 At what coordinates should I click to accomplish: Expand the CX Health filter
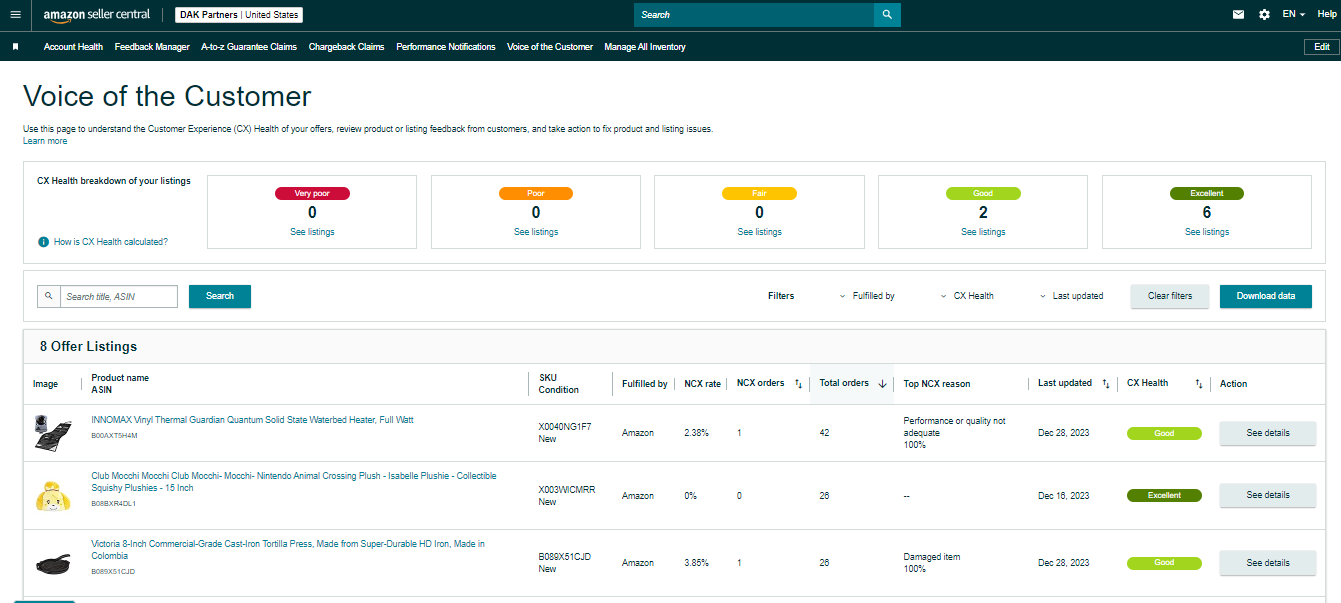(x=967, y=296)
